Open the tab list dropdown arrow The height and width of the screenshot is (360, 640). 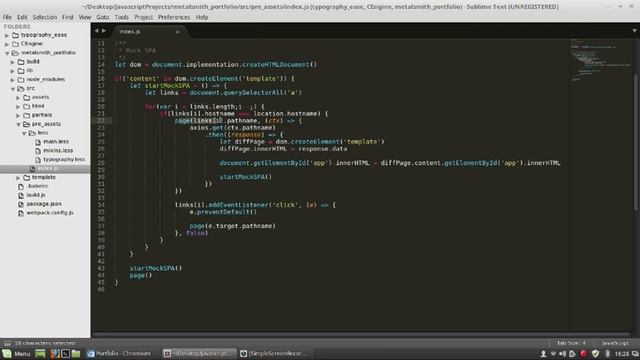click(x=634, y=31)
